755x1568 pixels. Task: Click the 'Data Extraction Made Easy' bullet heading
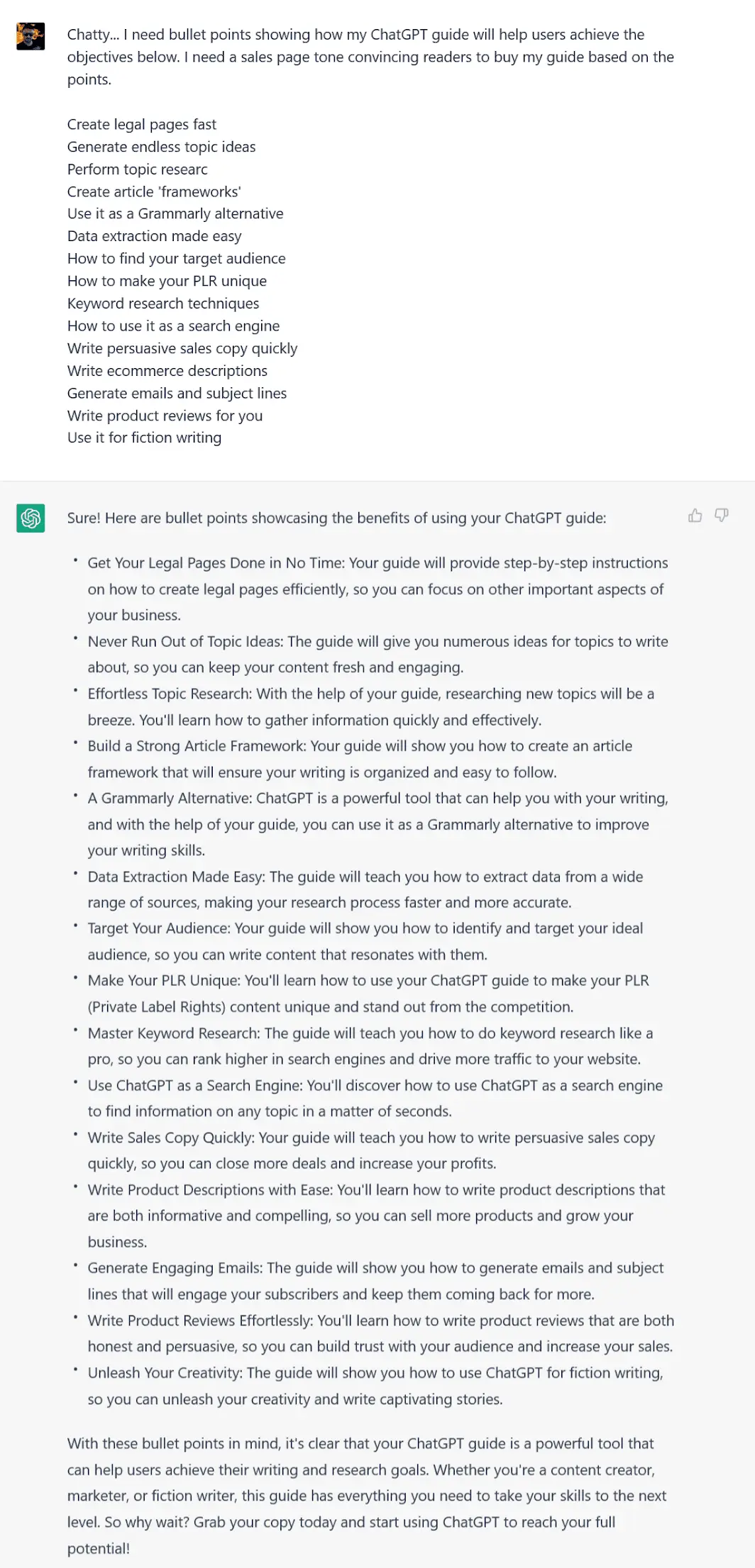pos(176,877)
